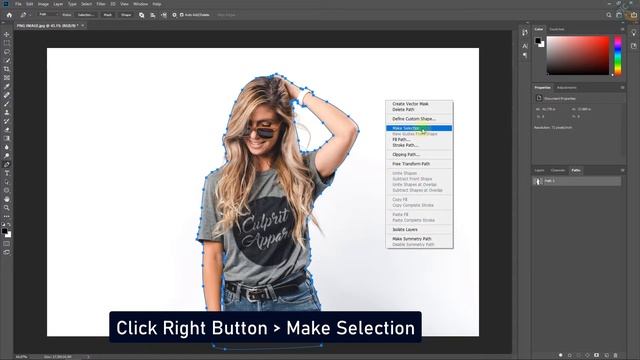Toggle Quick Mask mode in the toolbox
This screenshot has width=640, height=360.
(x=7, y=244)
